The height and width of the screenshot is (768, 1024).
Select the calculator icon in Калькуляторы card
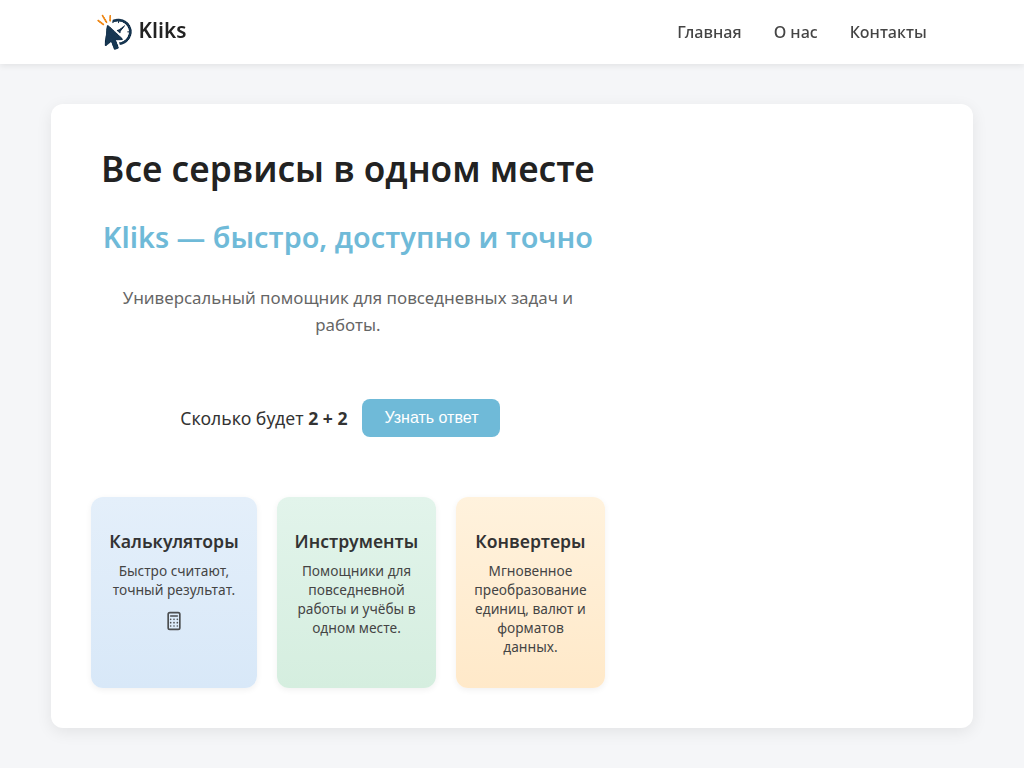174,620
